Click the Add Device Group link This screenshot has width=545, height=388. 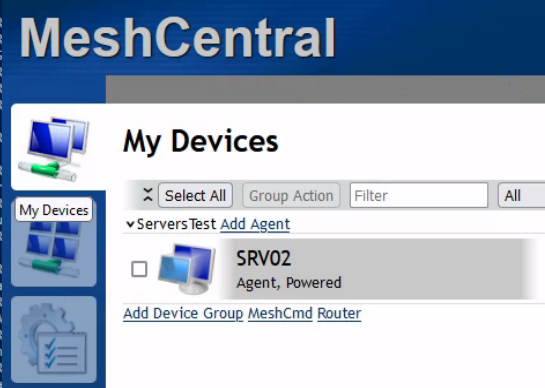[183, 314]
